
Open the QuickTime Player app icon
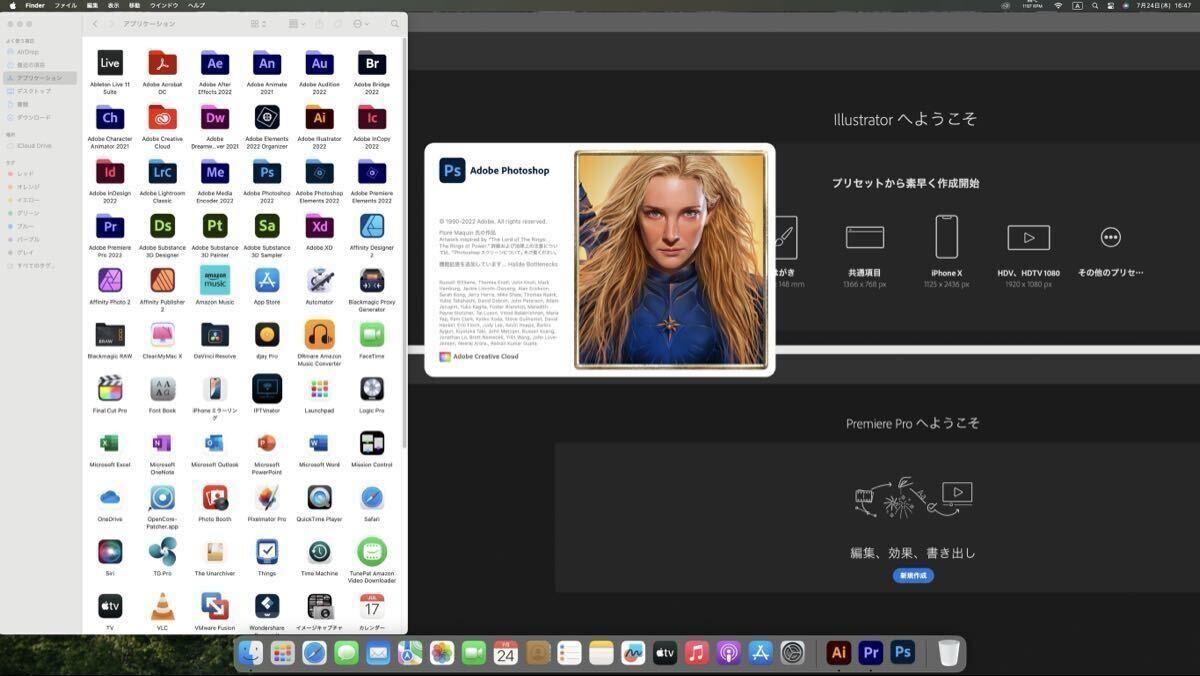pyautogui.click(x=319, y=497)
